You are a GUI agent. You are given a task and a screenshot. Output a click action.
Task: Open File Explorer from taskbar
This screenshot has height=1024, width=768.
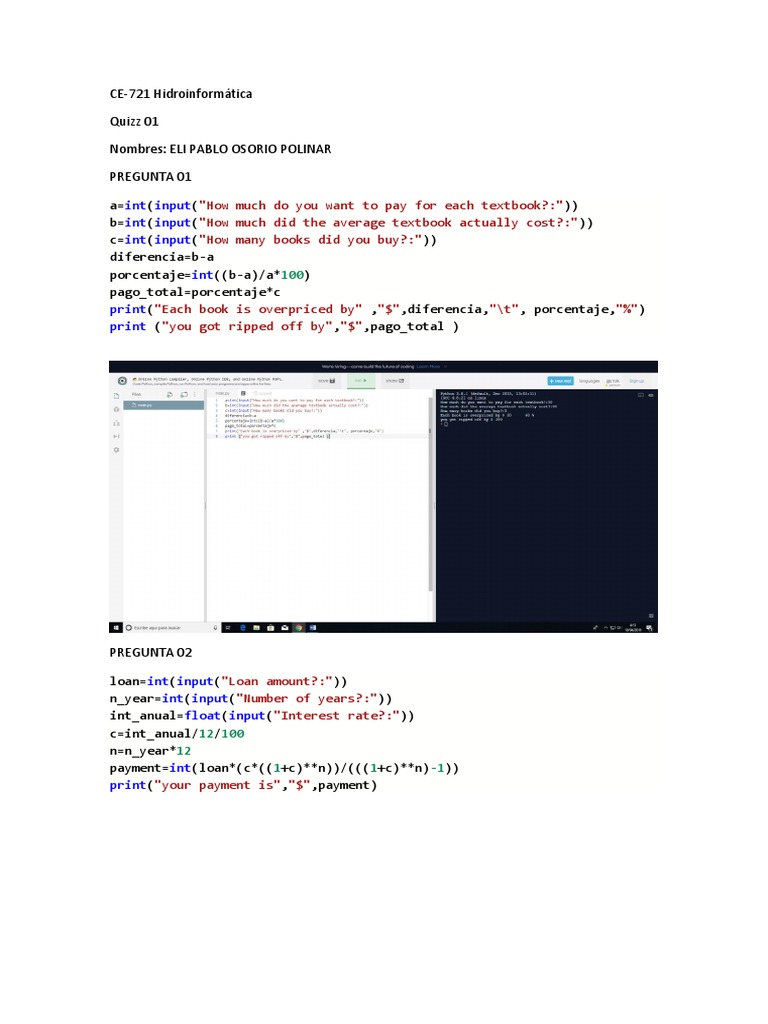pos(257,628)
